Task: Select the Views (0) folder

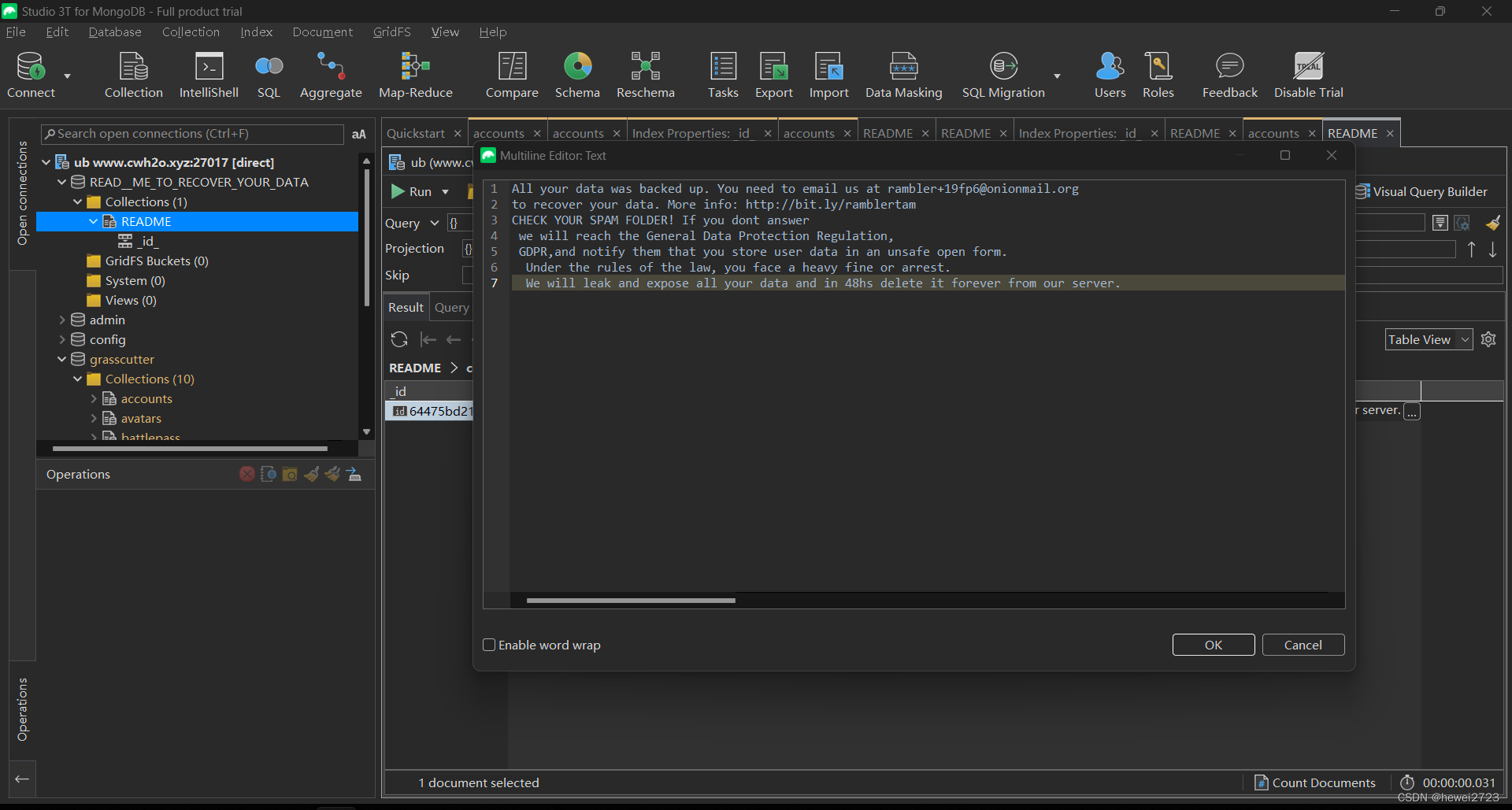Action: 131,300
